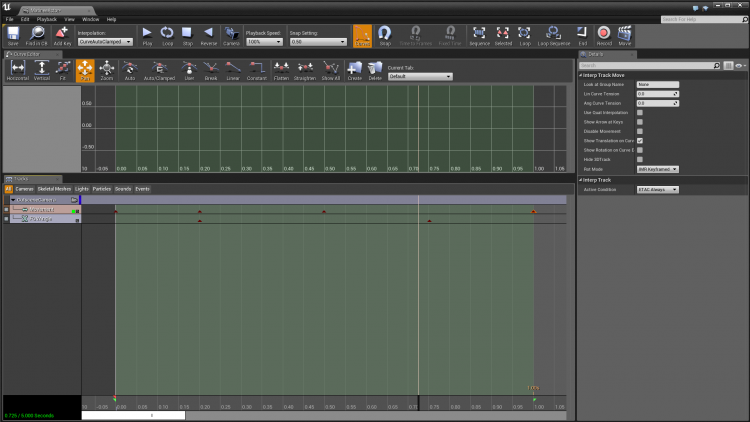Open the Interpolation mode dropdown

click(x=105, y=42)
